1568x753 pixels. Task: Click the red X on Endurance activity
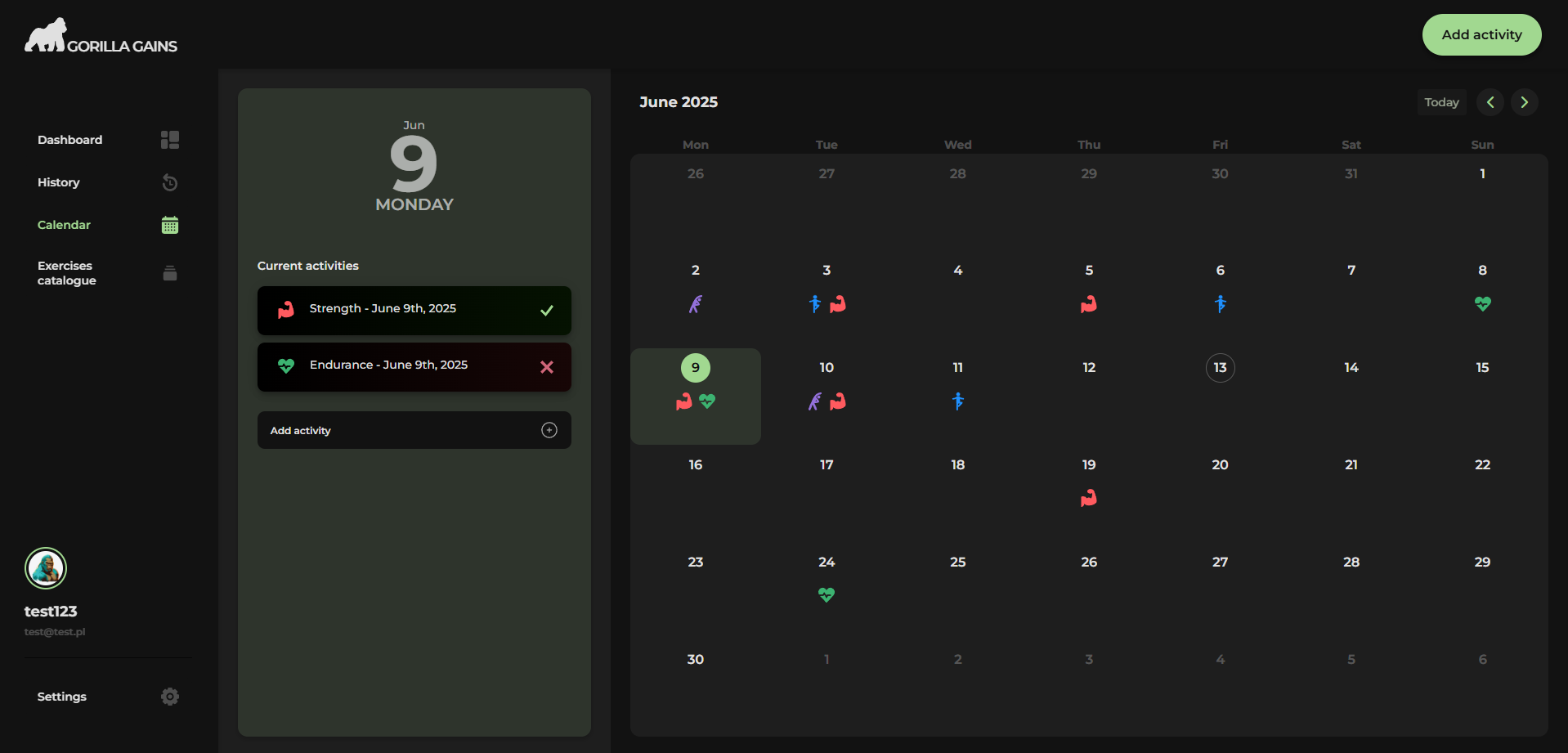[547, 367]
